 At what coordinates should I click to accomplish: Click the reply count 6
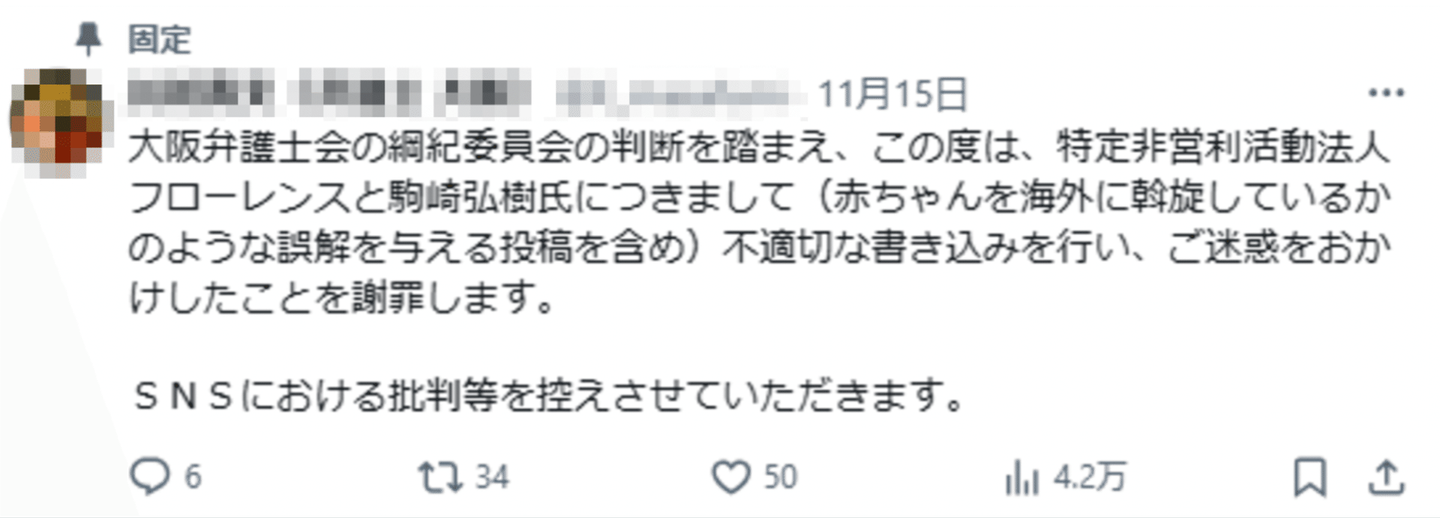(192, 478)
